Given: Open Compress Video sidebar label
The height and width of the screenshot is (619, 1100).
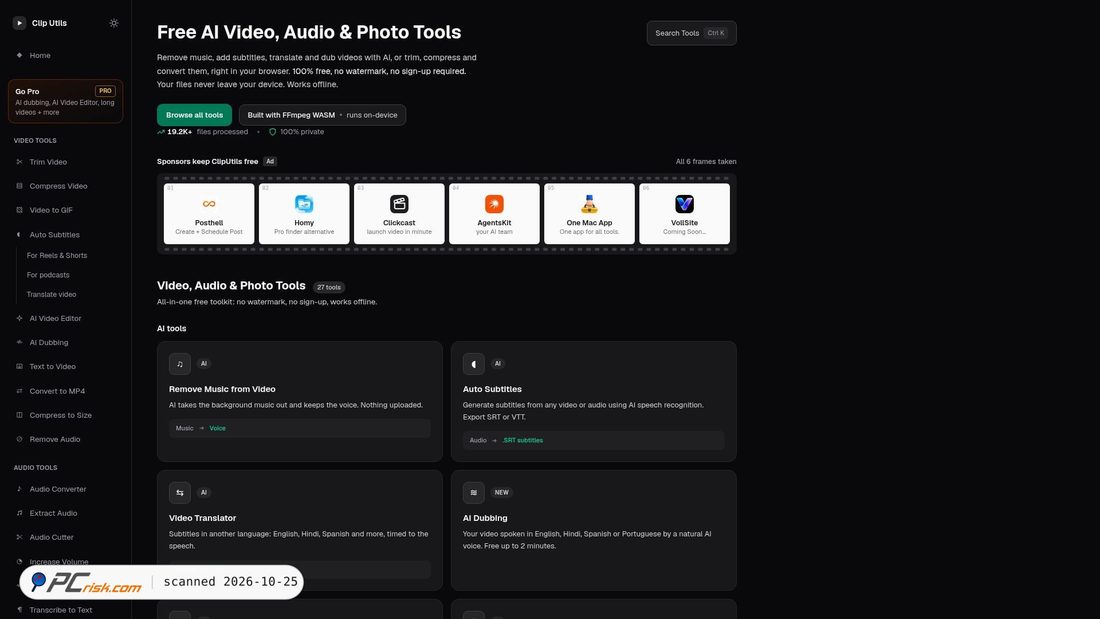Looking at the screenshot, I should coord(58,186).
